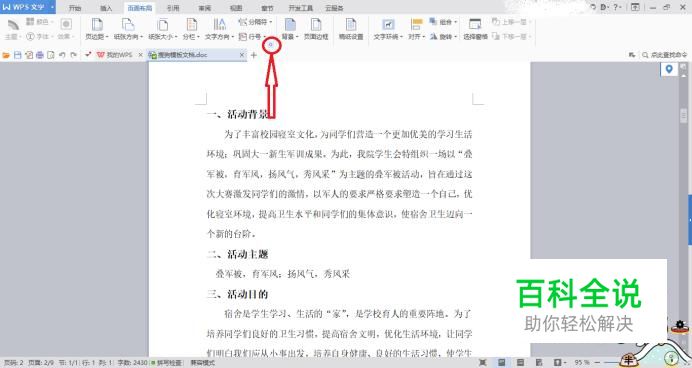This screenshot has height=368, width=692.
Task: Open the 颜色 theme colors dropdown
Action: coord(39,22)
